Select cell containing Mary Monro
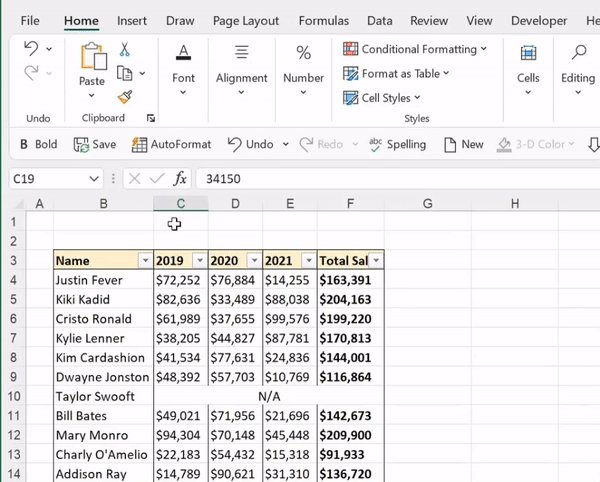The image size is (600, 482). coord(103,435)
